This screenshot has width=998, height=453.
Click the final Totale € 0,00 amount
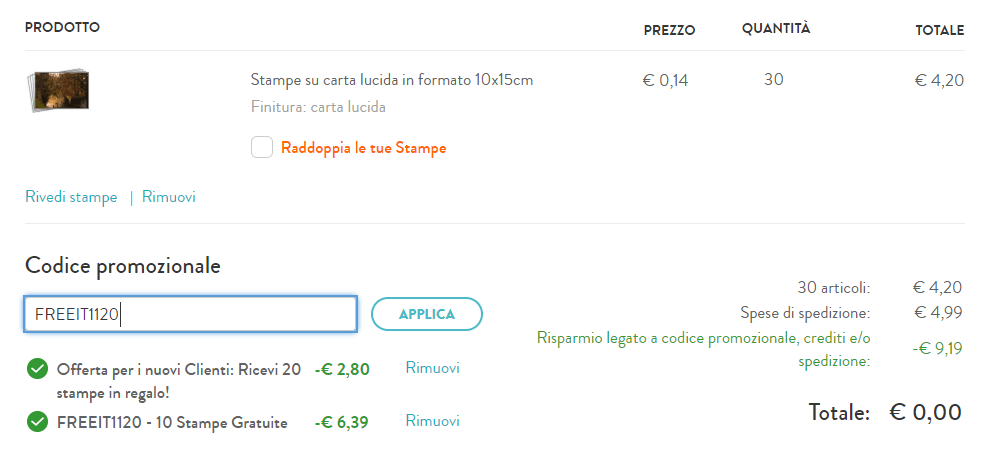[924, 412]
